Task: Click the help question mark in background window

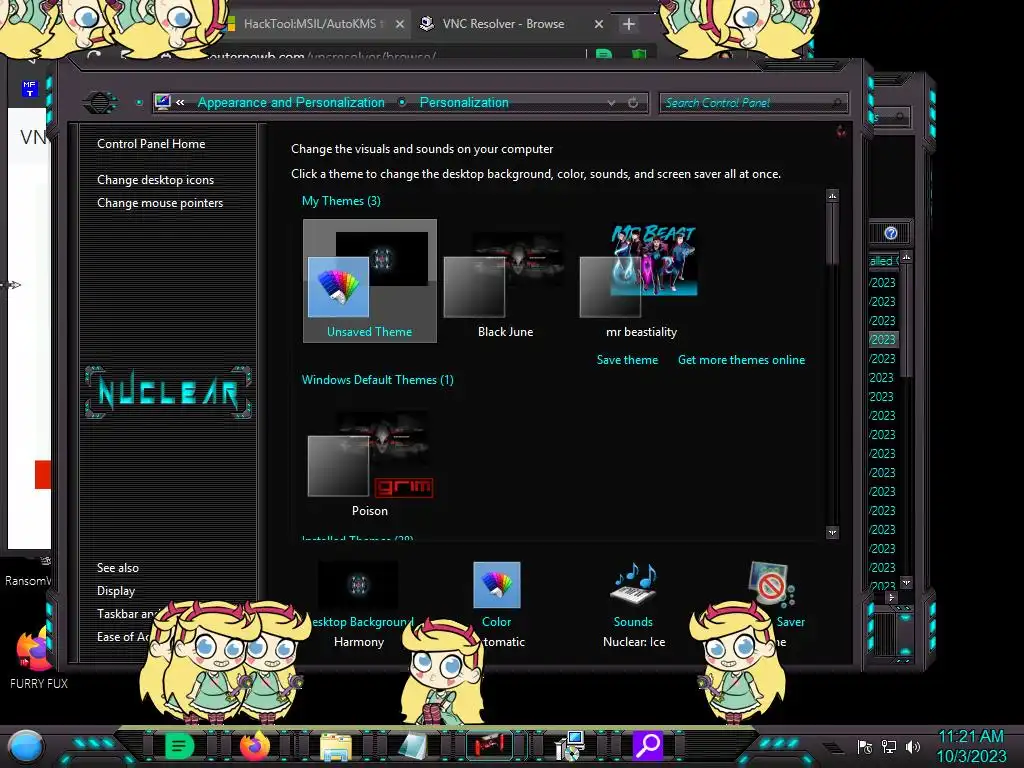Action: click(890, 233)
